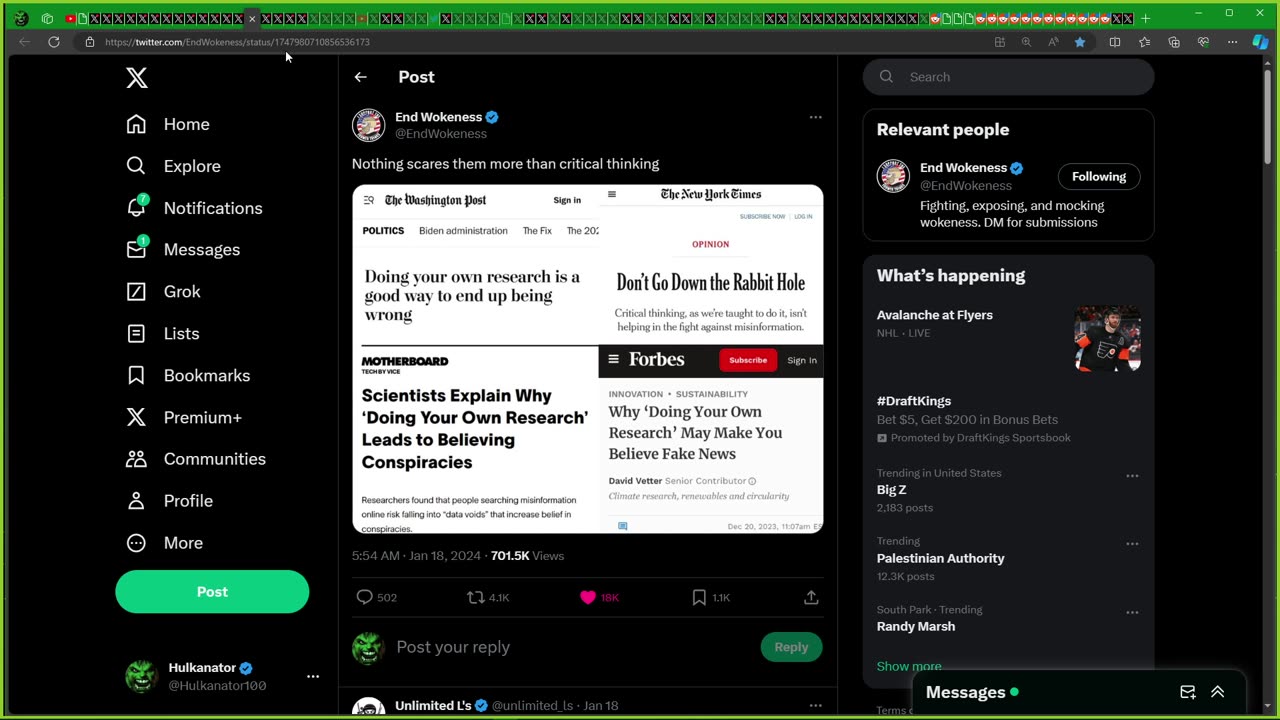Expand the Messages drawer
The width and height of the screenshot is (1280, 720).
1218,692
